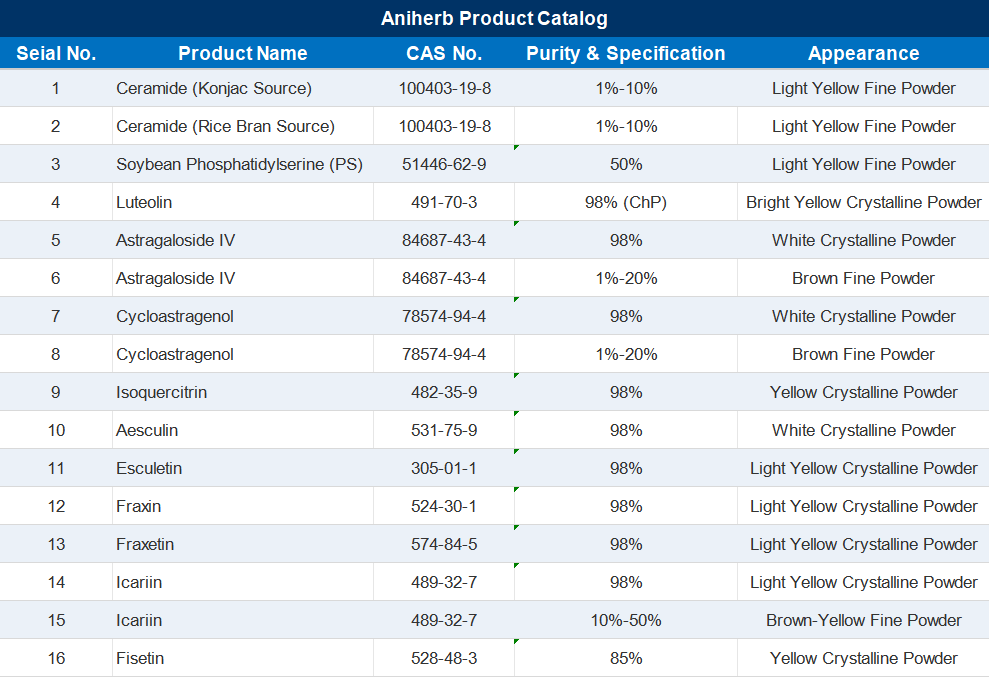Select the Product Name column header
Viewport: 989px width, 677px height.
(x=243, y=54)
